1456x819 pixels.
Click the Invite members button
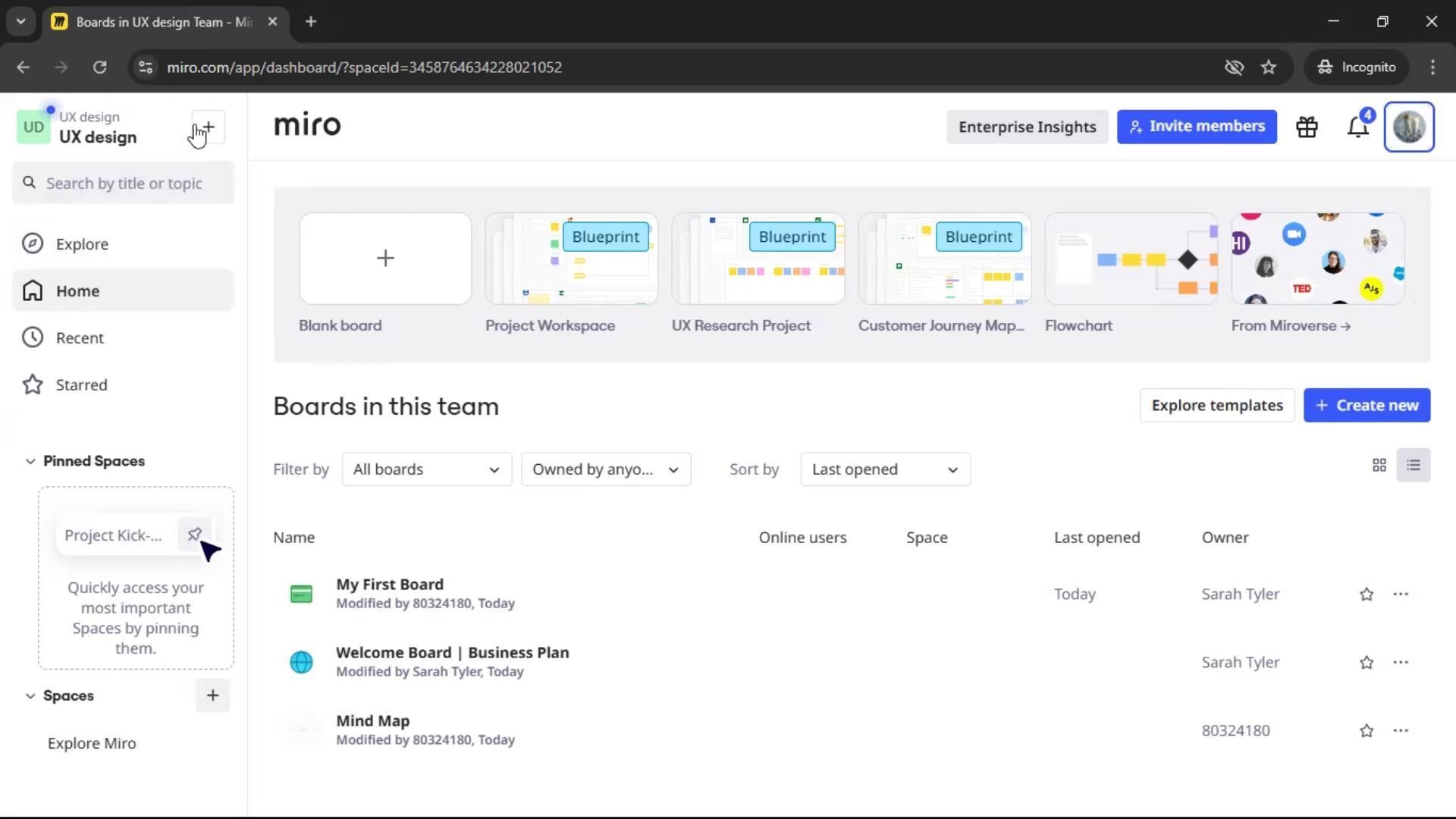pyautogui.click(x=1197, y=127)
